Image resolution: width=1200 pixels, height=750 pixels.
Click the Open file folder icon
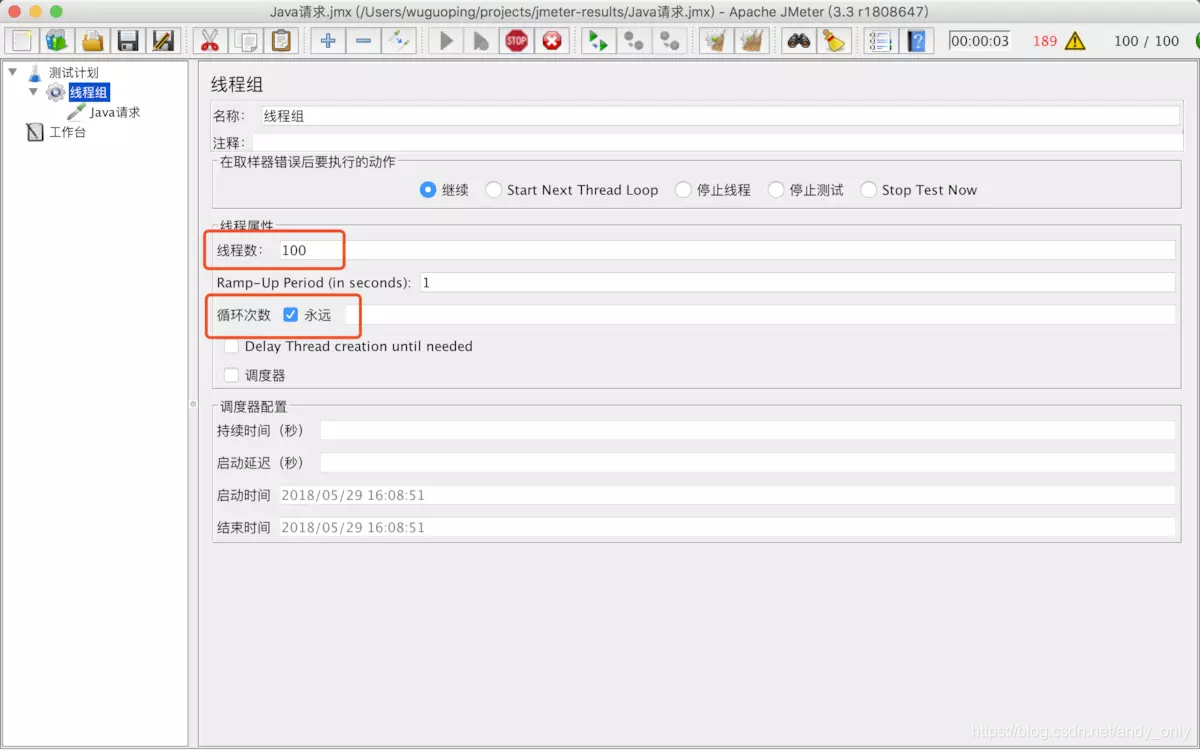point(92,41)
